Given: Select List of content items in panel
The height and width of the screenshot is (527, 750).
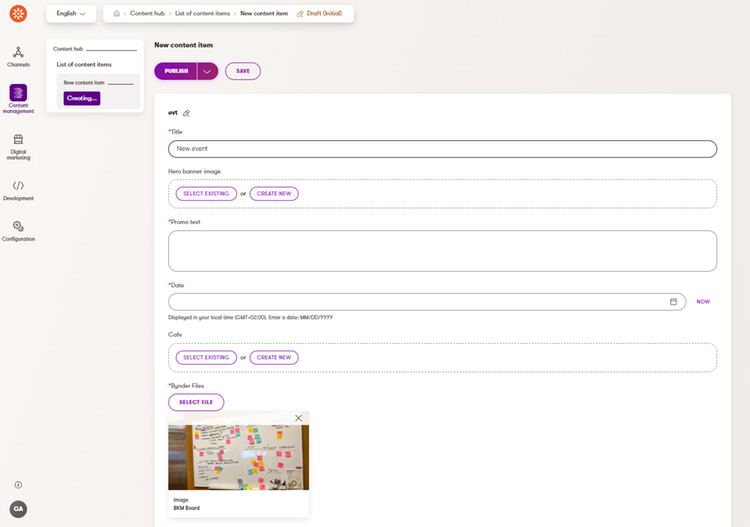Looking at the screenshot, I should pyautogui.click(x=84, y=65).
